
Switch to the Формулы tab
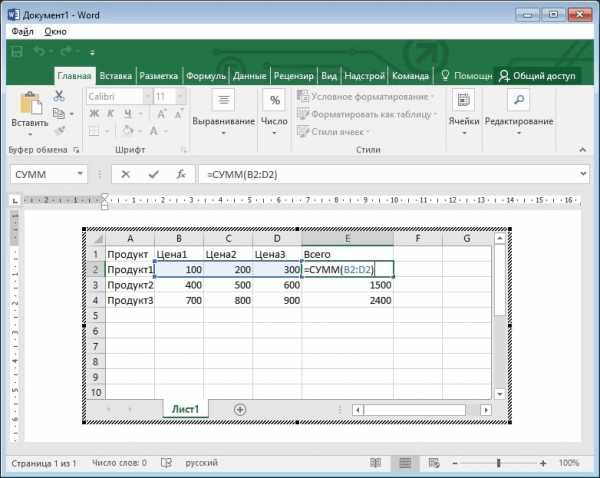(x=206, y=76)
